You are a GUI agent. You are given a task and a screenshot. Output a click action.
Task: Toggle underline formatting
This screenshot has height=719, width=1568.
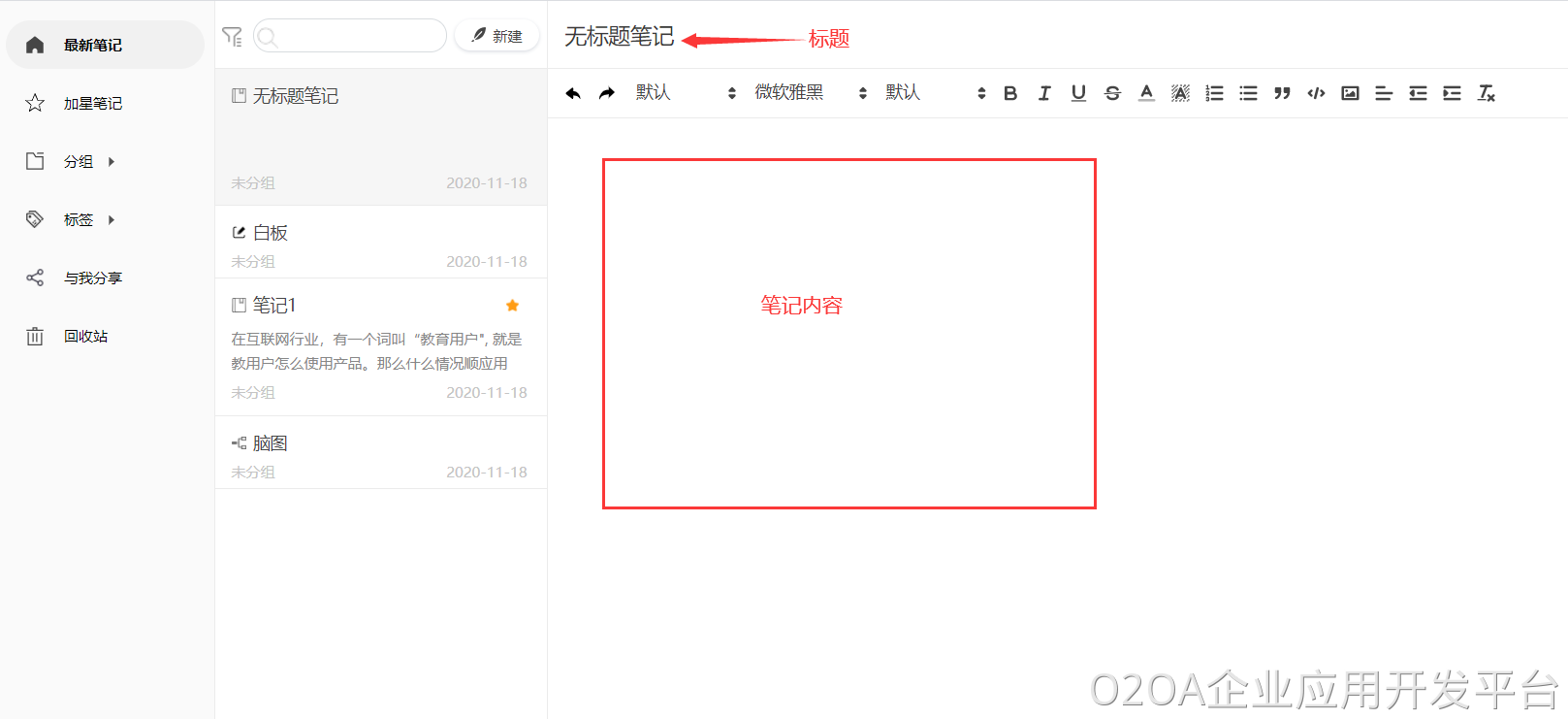[1078, 93]
